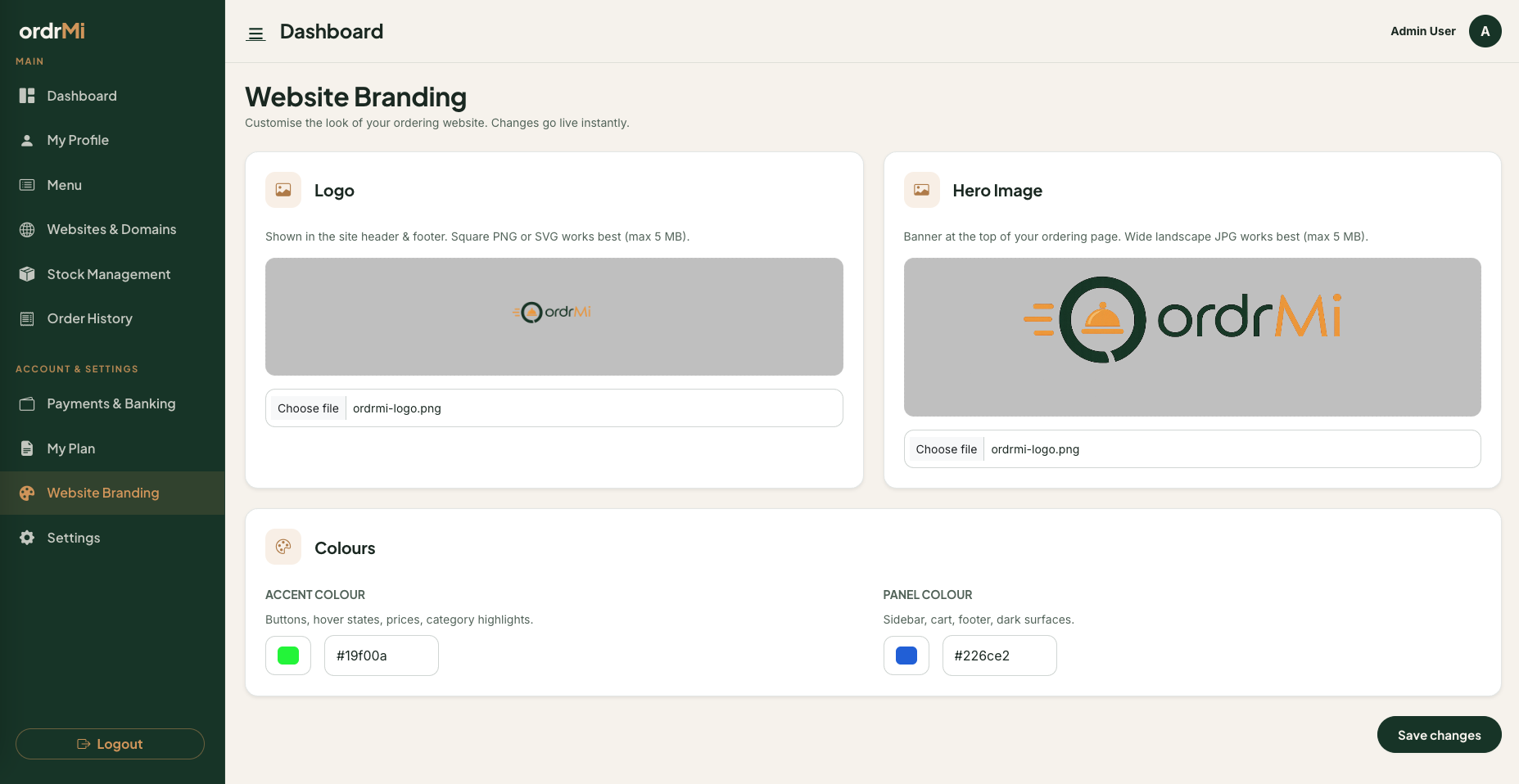Click the Settings gear icon
This screenshot has width=1519, height=784.
tap(27, 538)
